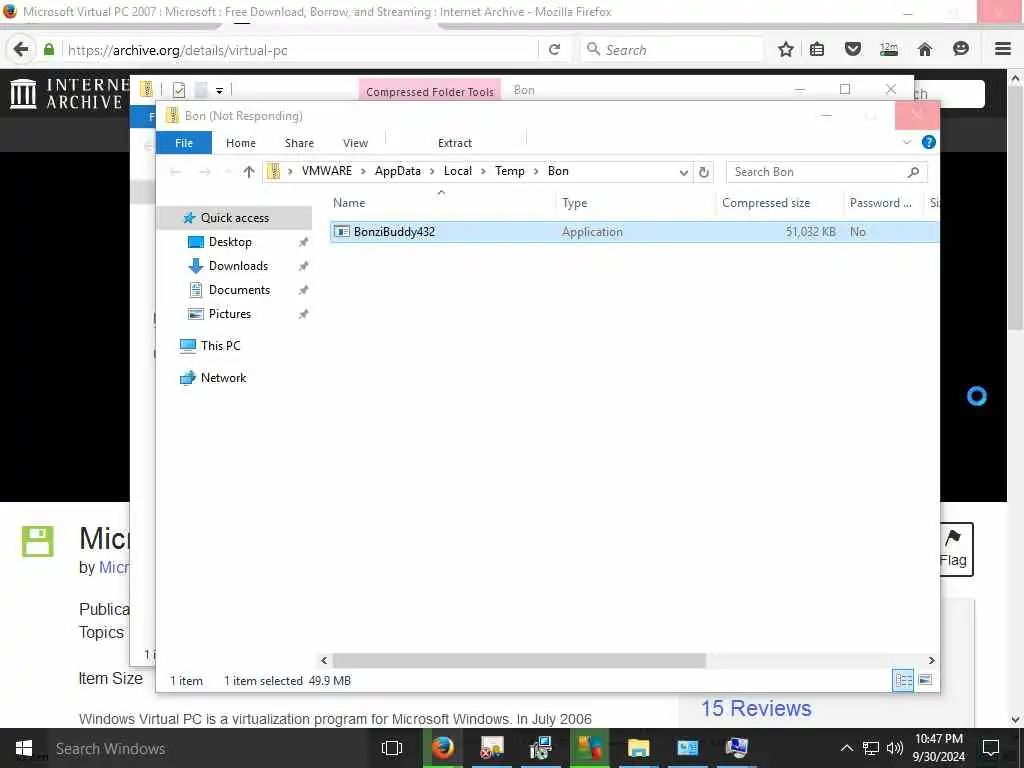1024x768 pixels.
Task: Click horizontal scrollbar right arrow
Action: point(932,661)
